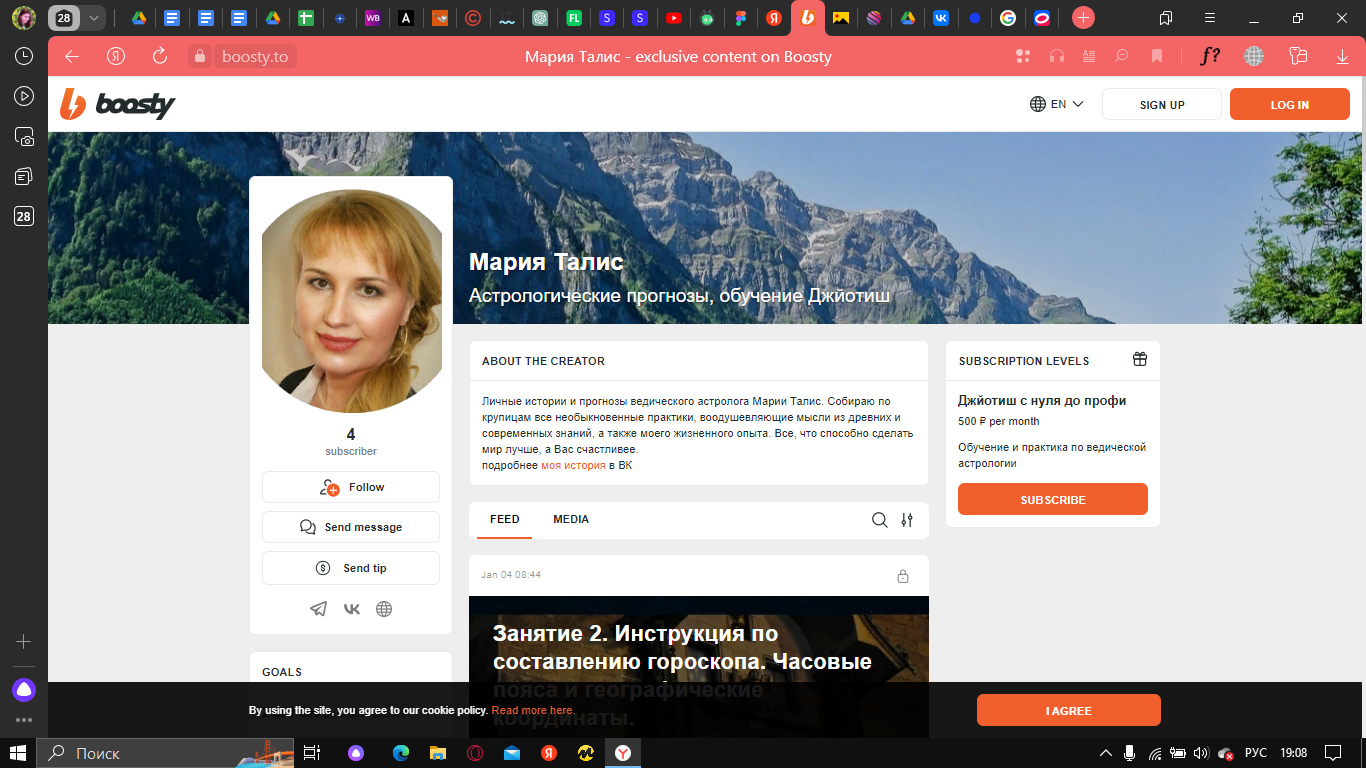Follow Мария Талис

(351, 487)
